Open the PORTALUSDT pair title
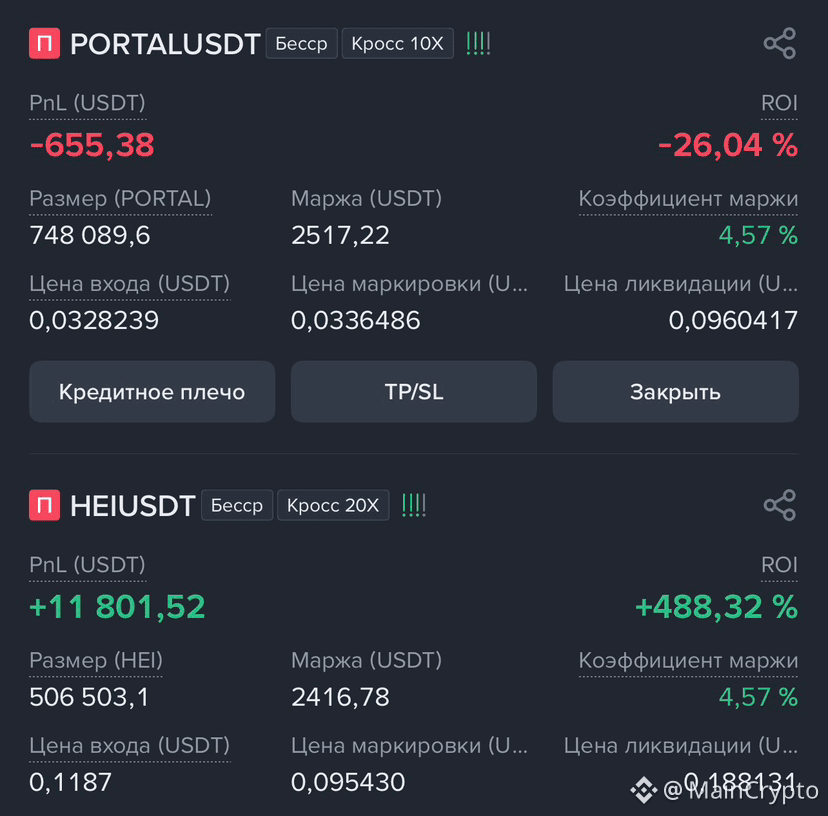Viewport: 828px width, 816px height. click(165, 43)
